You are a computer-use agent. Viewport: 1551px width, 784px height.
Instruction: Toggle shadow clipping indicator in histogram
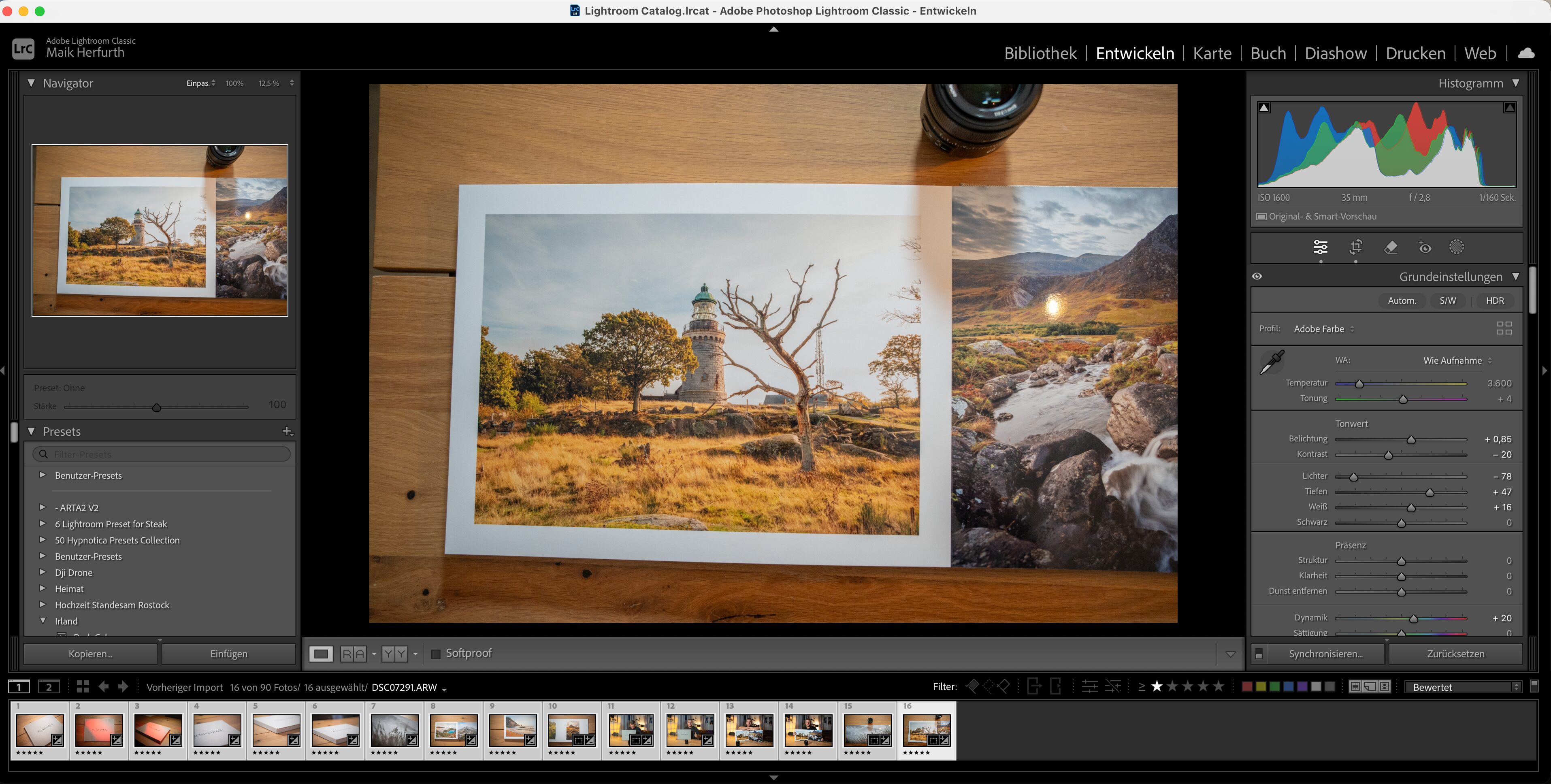[x=1264, y=108]
